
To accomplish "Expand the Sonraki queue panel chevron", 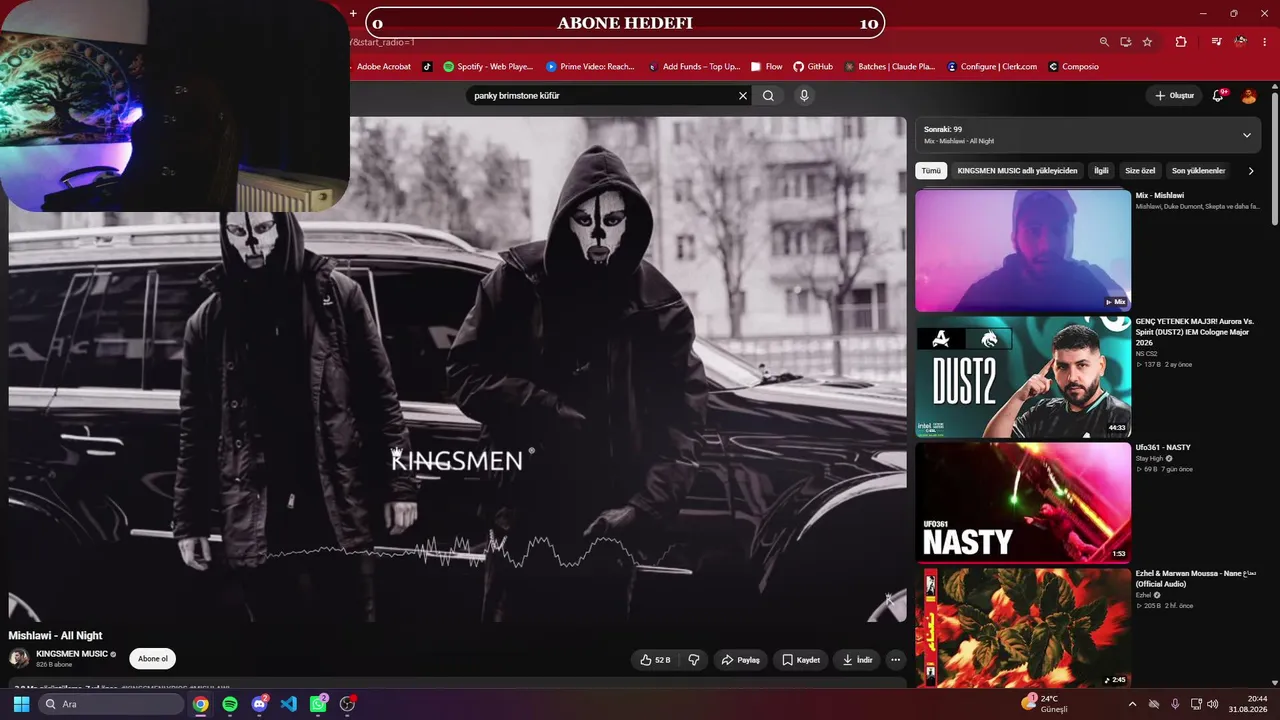I will [1247, 135].
